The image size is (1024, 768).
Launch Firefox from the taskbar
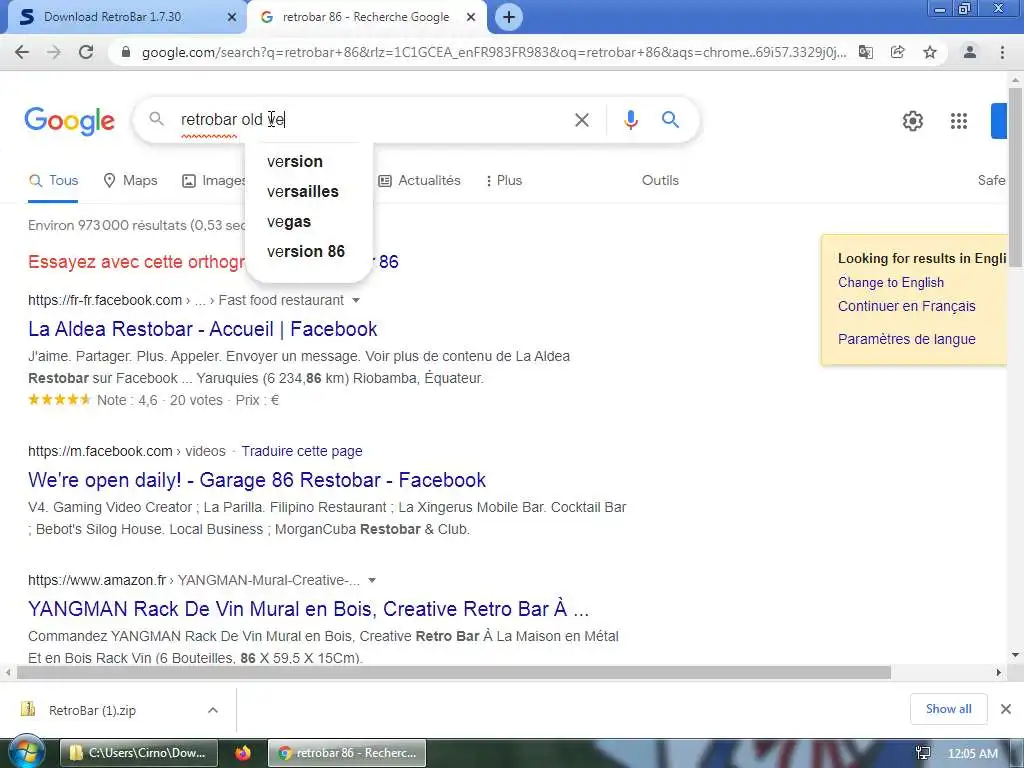(x=243, y=753)
